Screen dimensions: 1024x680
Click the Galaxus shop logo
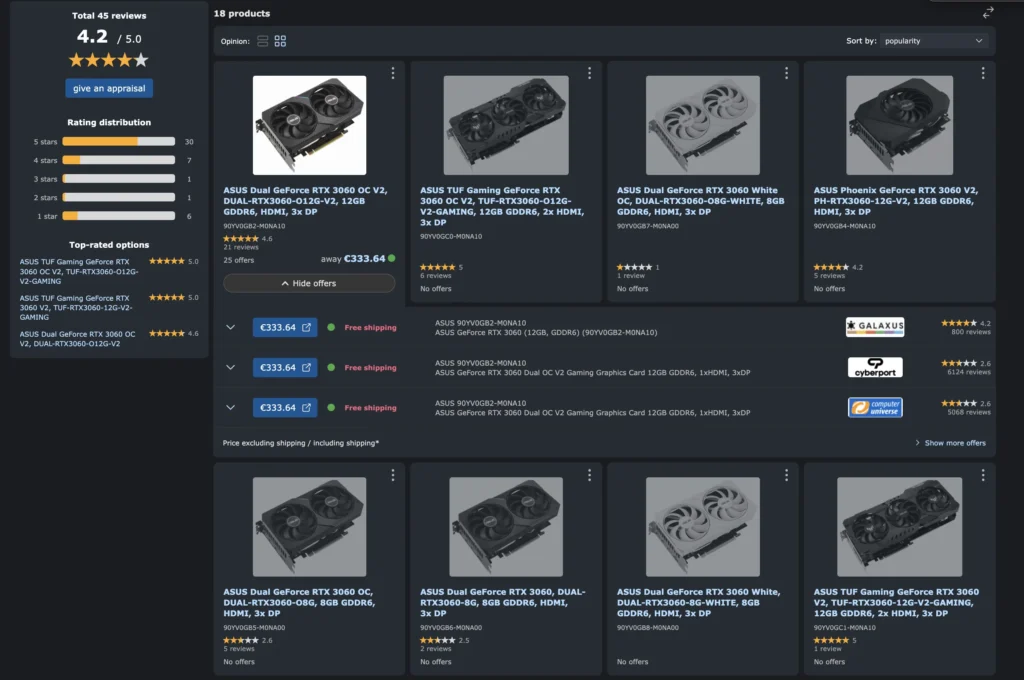[x=875, y=327]
